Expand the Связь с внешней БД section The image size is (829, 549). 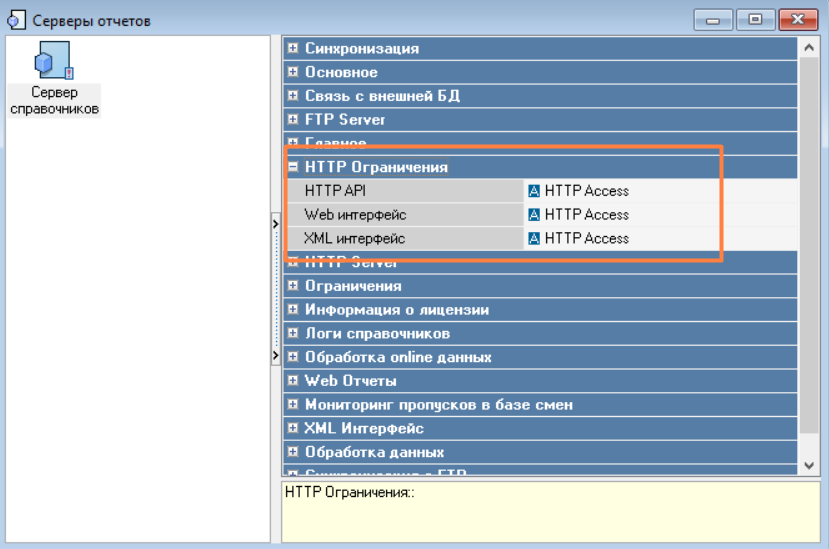click(293, 96)
